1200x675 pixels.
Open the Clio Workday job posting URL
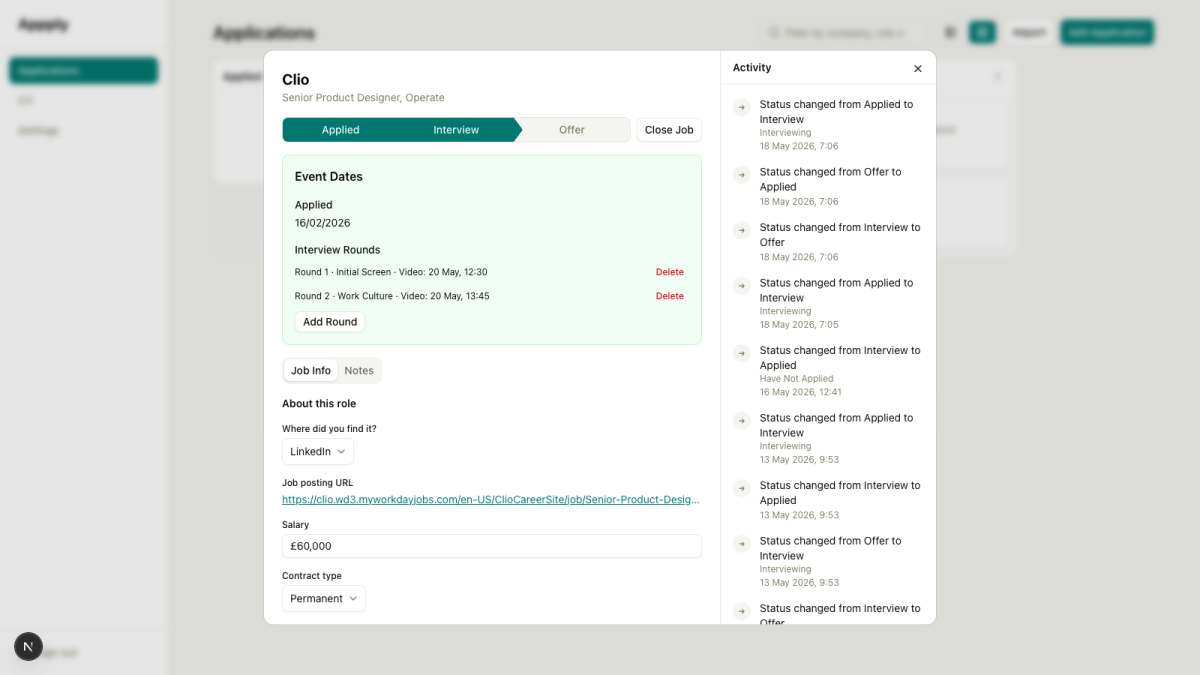pos(491,499)
